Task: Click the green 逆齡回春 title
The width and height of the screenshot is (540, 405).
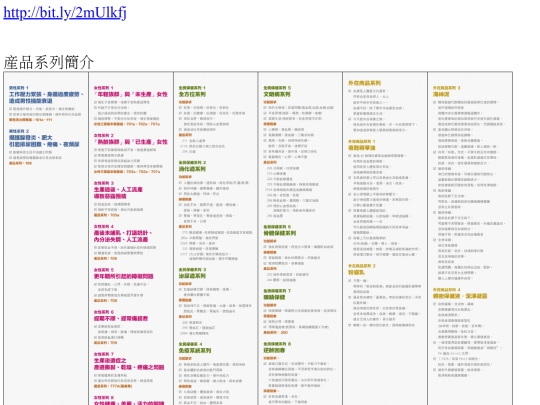Action: click(x=274, y=350)
